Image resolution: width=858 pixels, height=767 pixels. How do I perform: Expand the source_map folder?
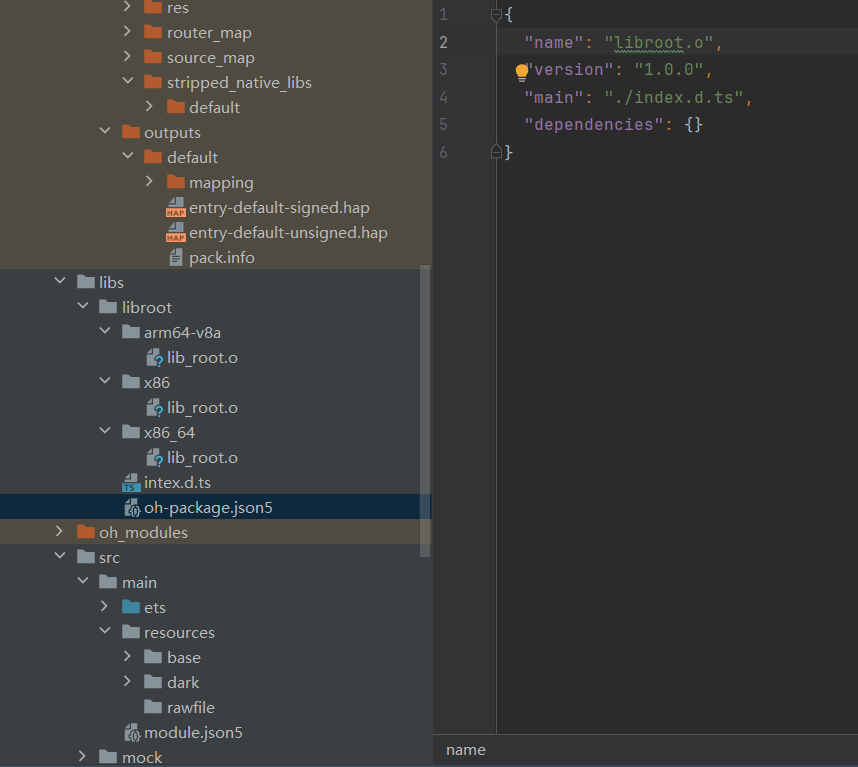pos(127,56)
